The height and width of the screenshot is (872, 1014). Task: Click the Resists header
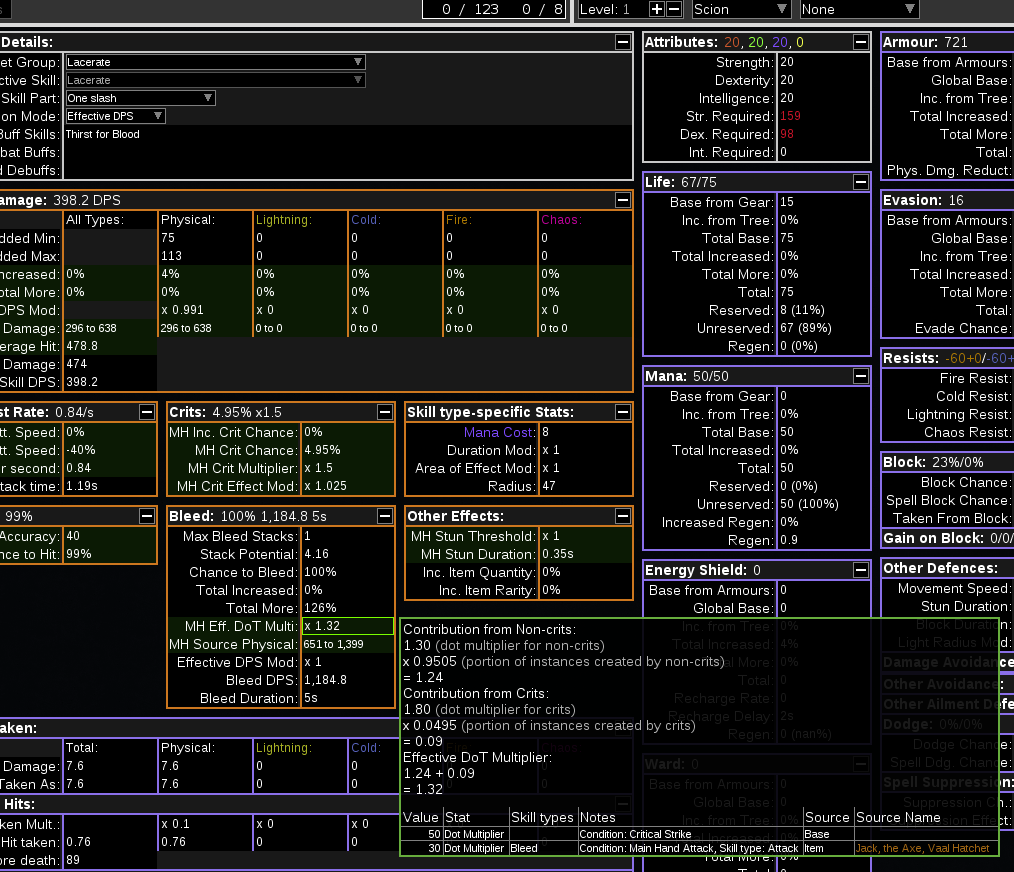947,358
